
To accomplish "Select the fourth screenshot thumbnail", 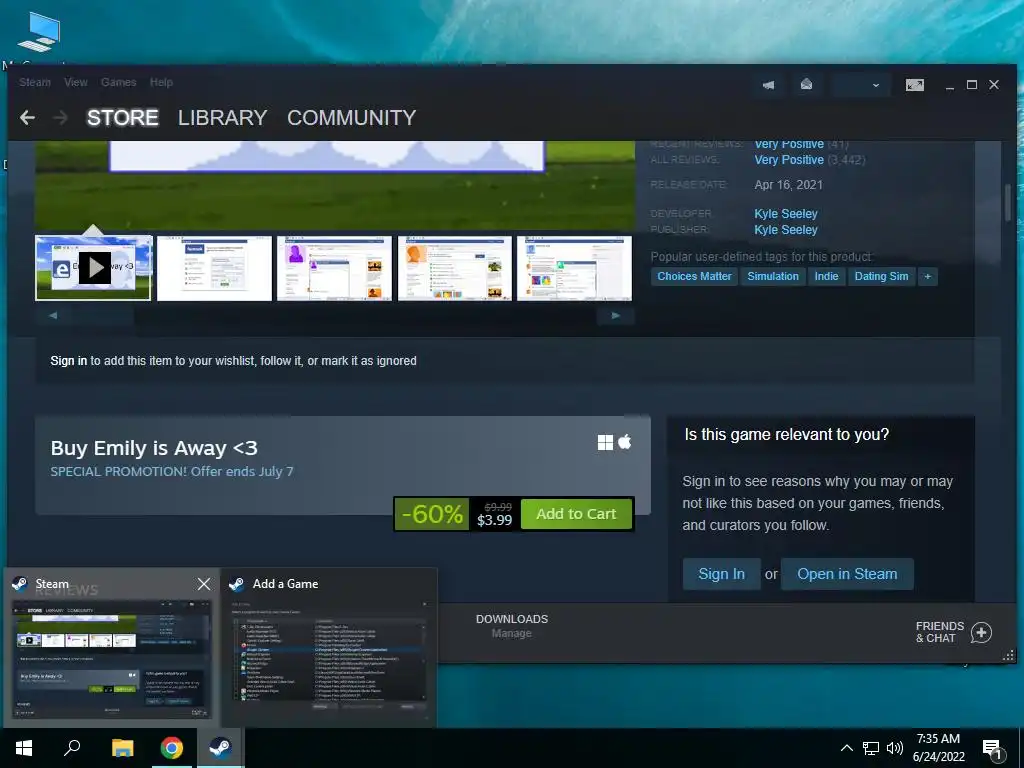I will (455, 268).
